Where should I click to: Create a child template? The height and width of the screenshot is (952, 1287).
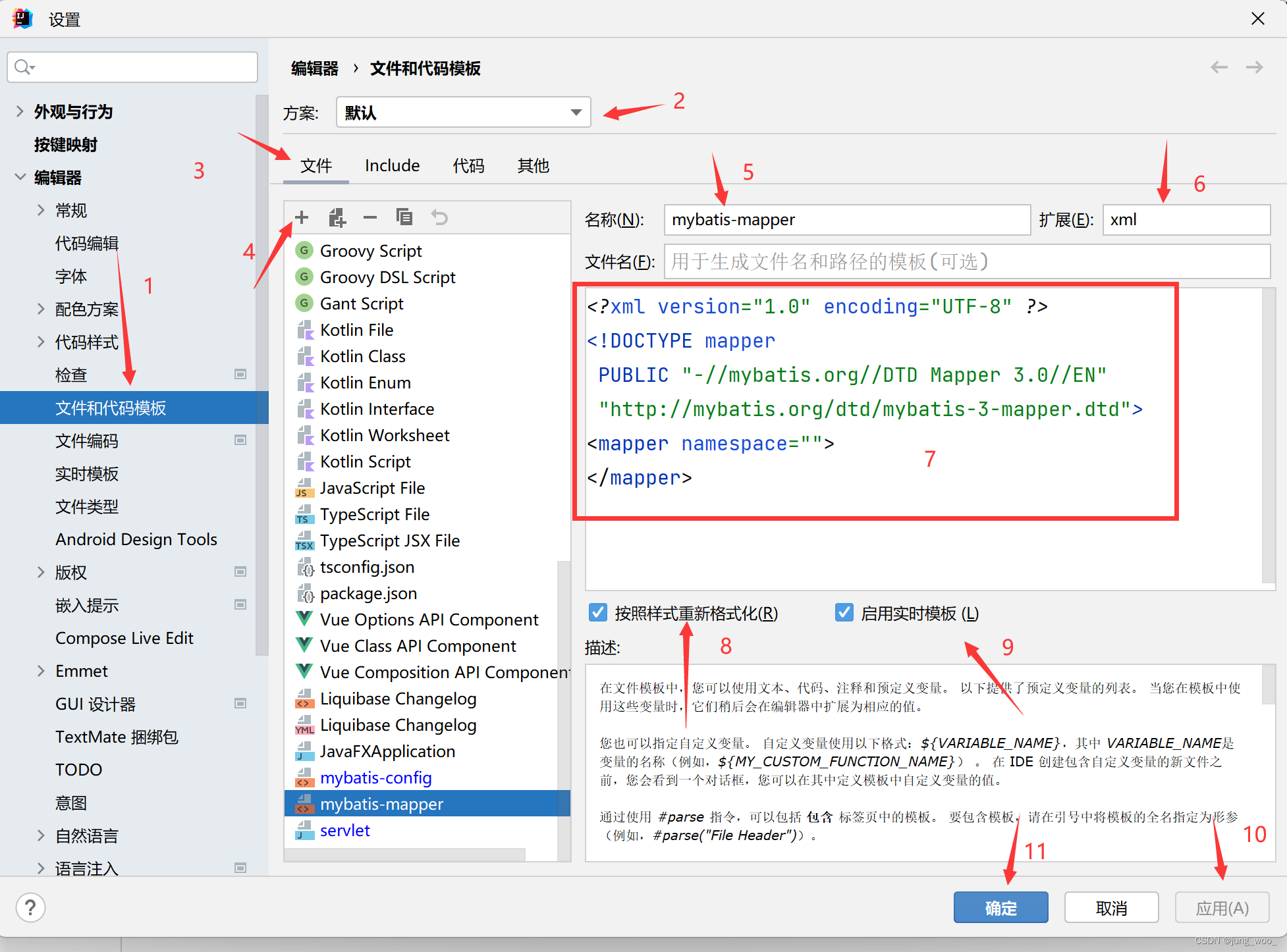337,217
